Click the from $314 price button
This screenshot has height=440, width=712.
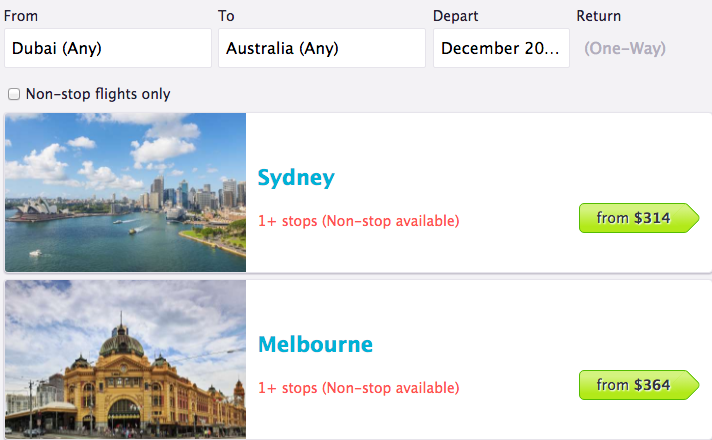click(639, 218)
